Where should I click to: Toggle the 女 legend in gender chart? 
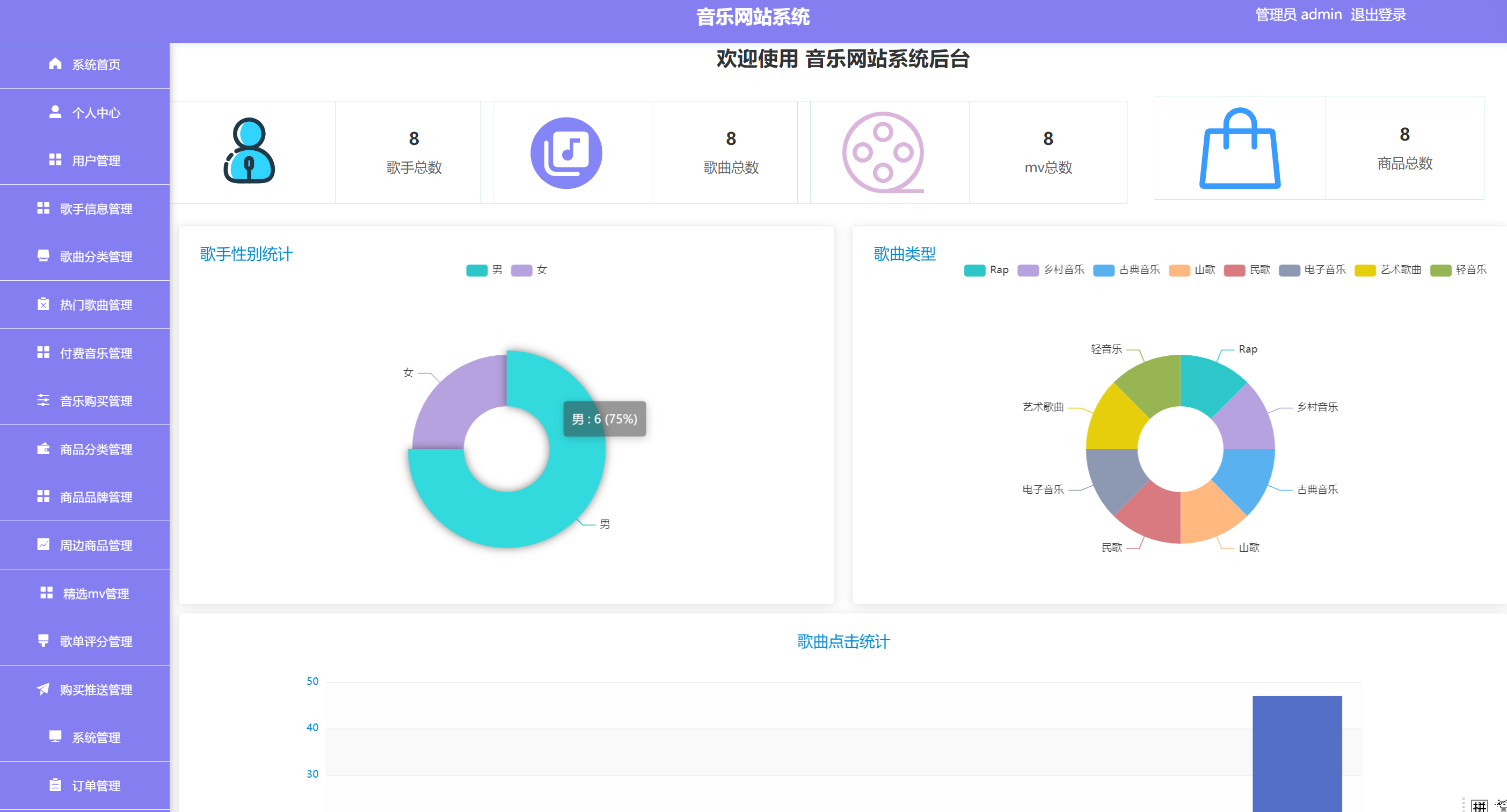[529, 270]
